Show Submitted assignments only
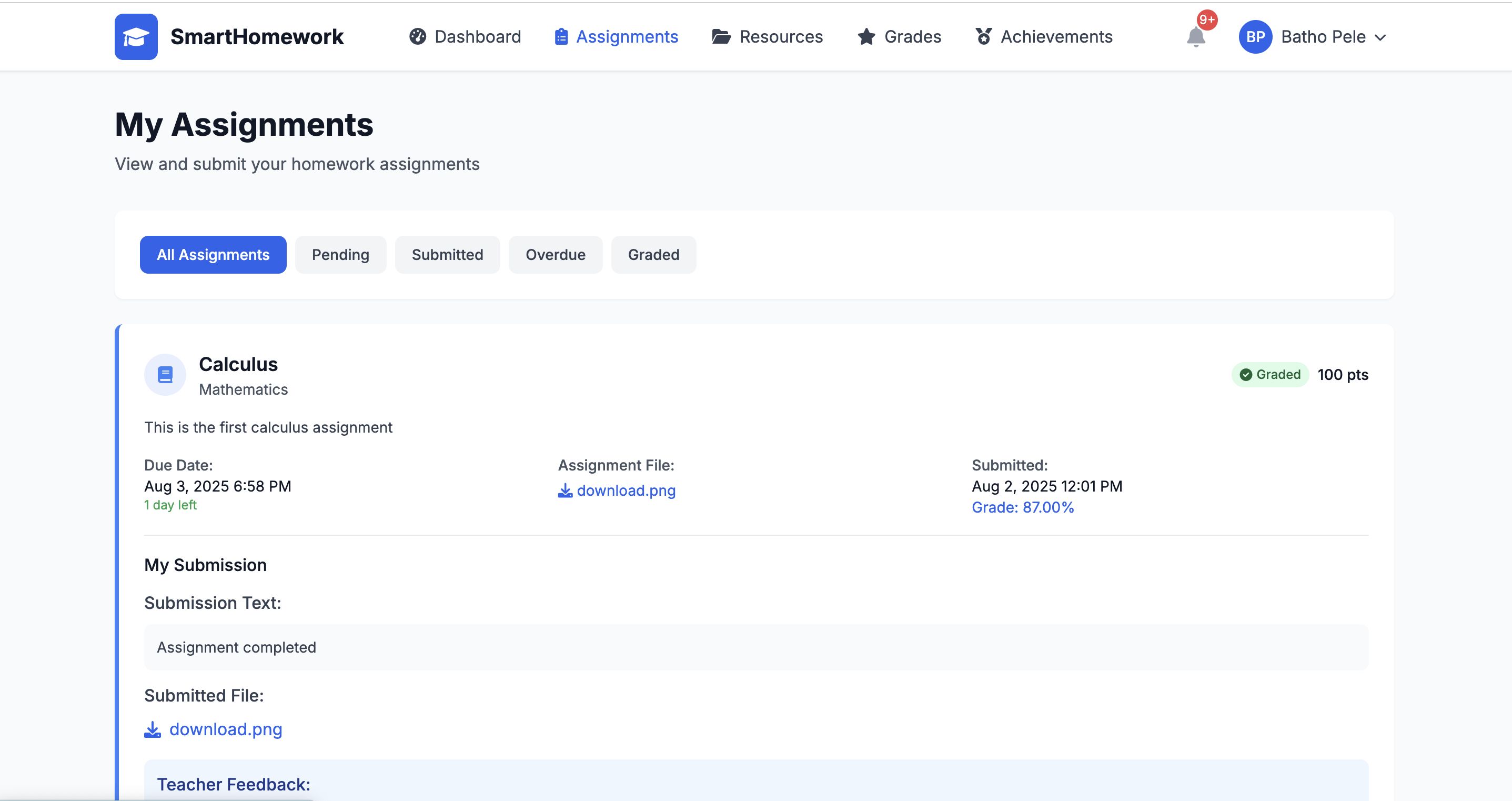This screenshot has height=801, width=1512. point(447,255)
